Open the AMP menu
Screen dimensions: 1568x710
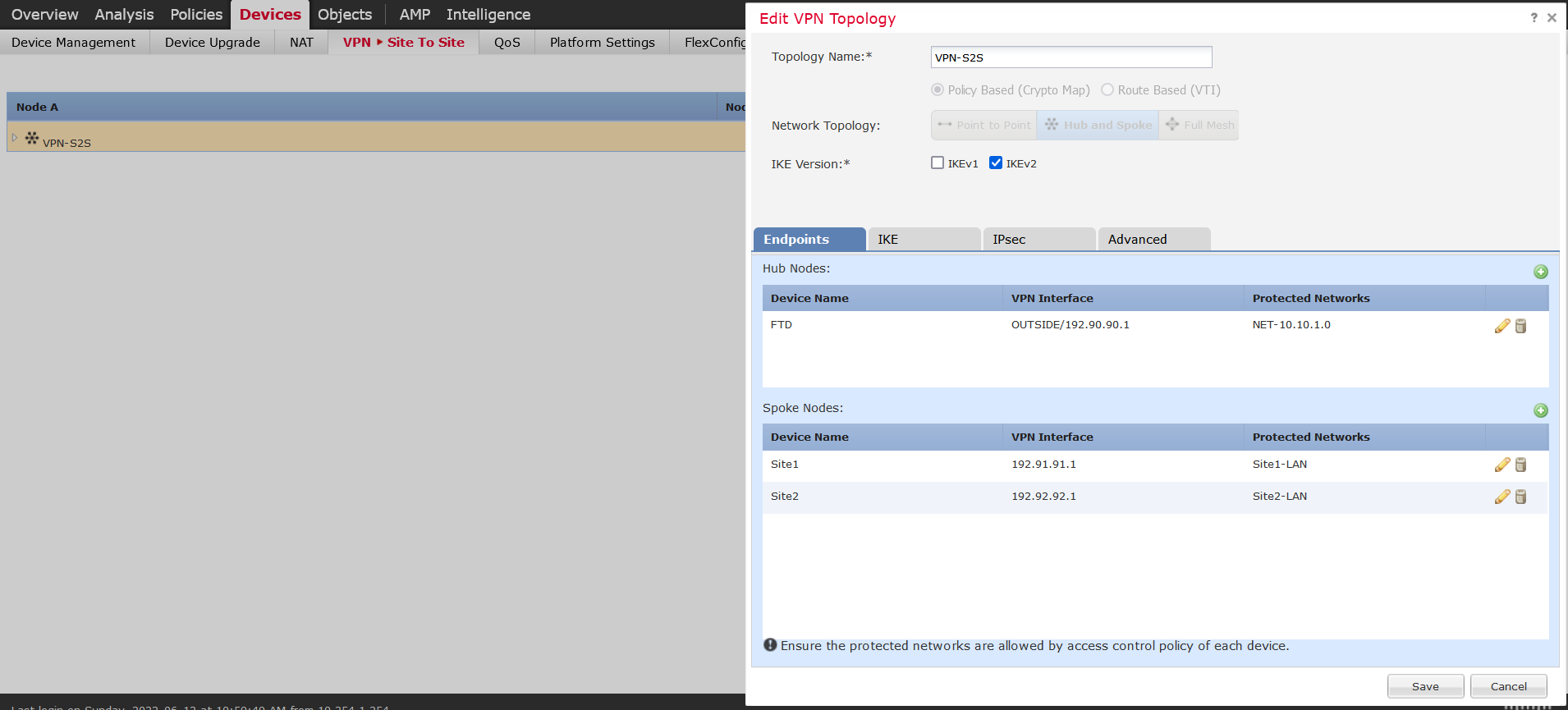[415, 14]
